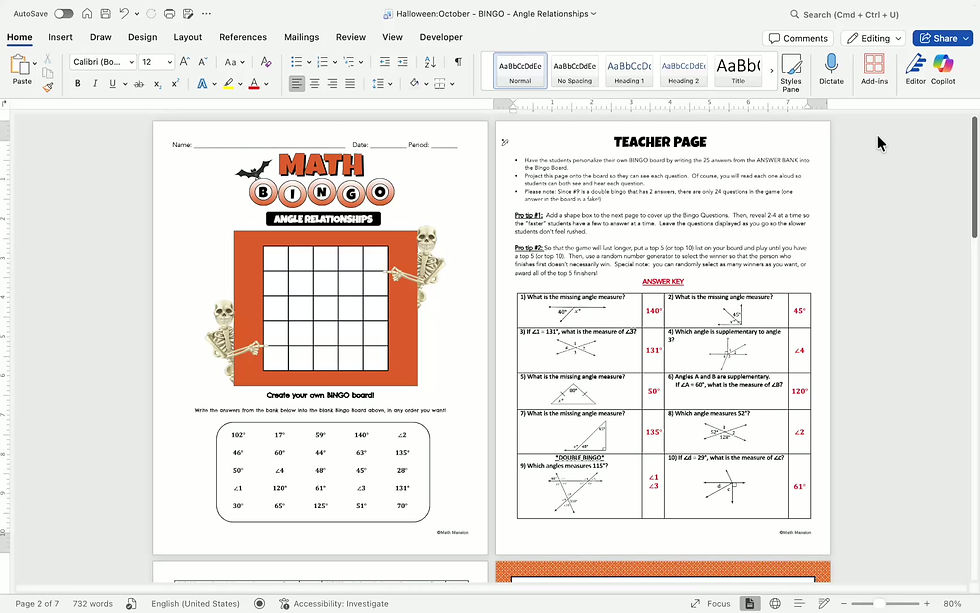Click the Decrease Indent icon
The width and height of the screenshot is (980, 613).
tap(384, 62)
